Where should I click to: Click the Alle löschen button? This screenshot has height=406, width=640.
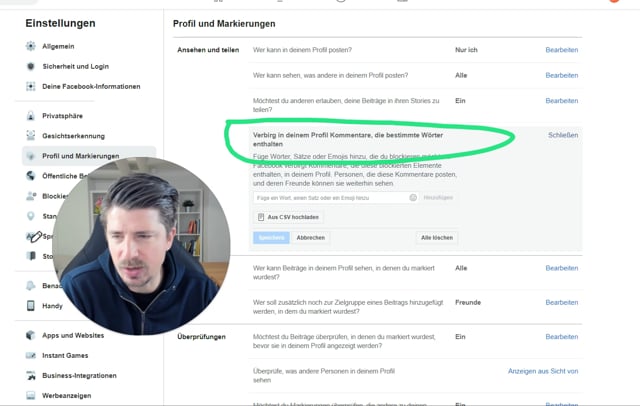[x=437, y=237]
